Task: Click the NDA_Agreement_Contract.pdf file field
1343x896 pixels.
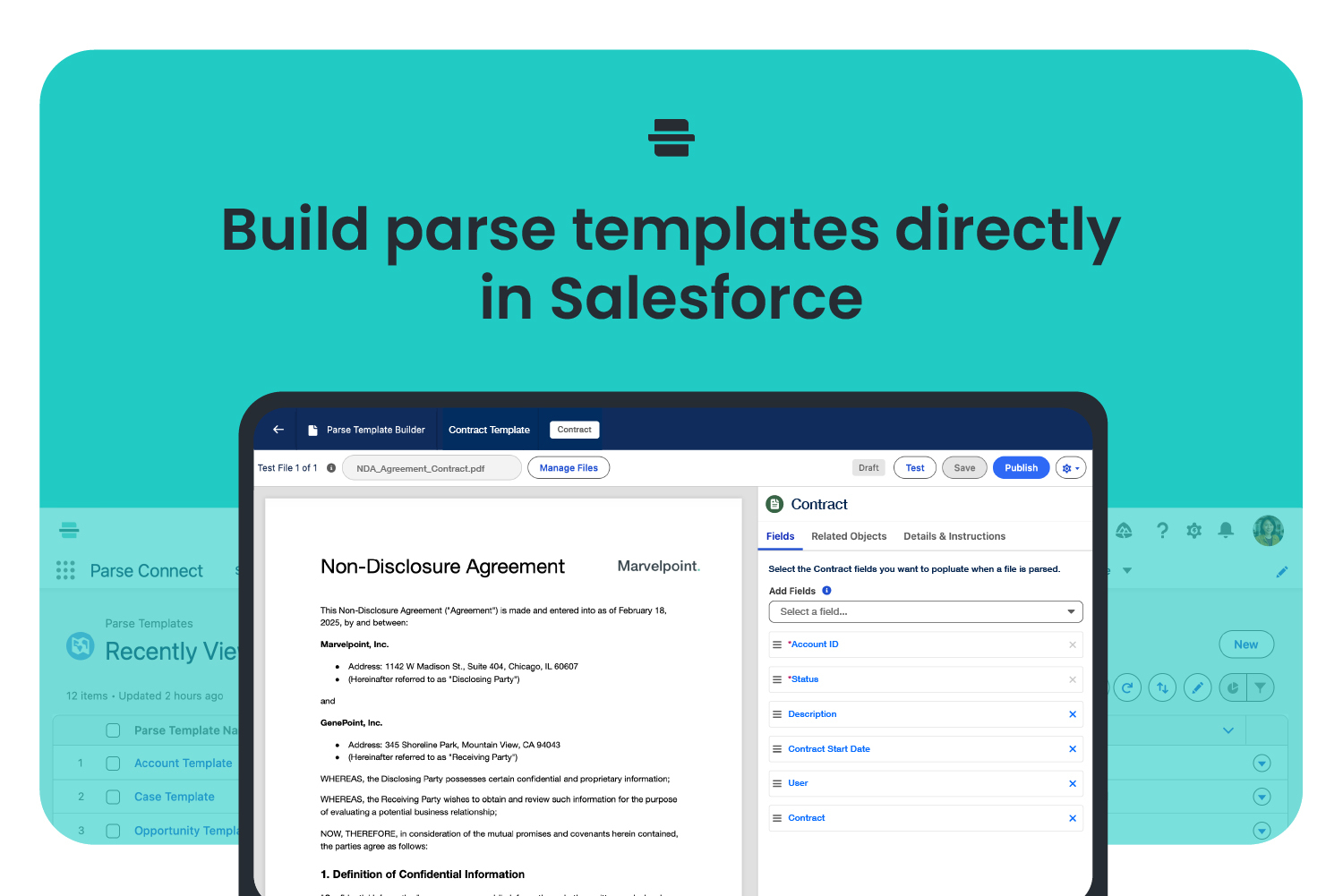Action: (x=432, y=468)
